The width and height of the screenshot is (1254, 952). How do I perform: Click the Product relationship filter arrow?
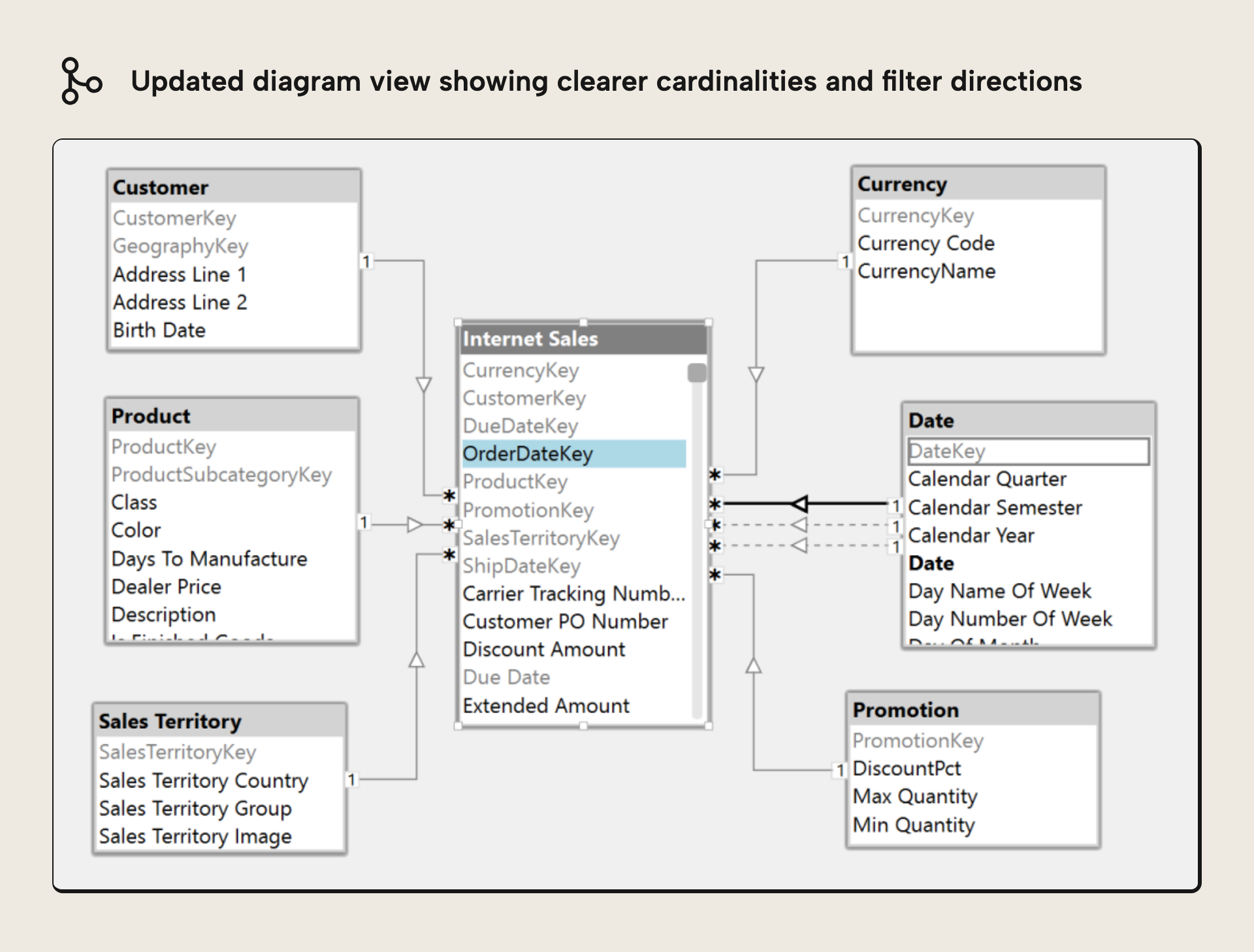click(x=415, y=524)
